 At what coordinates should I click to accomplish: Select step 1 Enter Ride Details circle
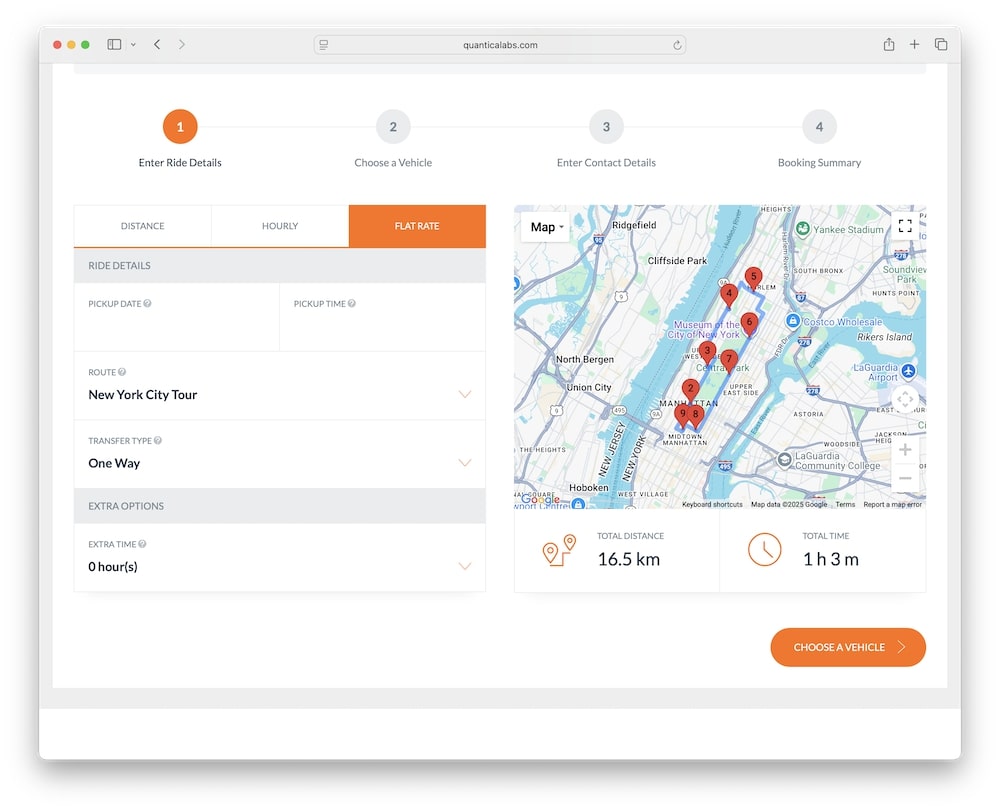coord(180,126)
